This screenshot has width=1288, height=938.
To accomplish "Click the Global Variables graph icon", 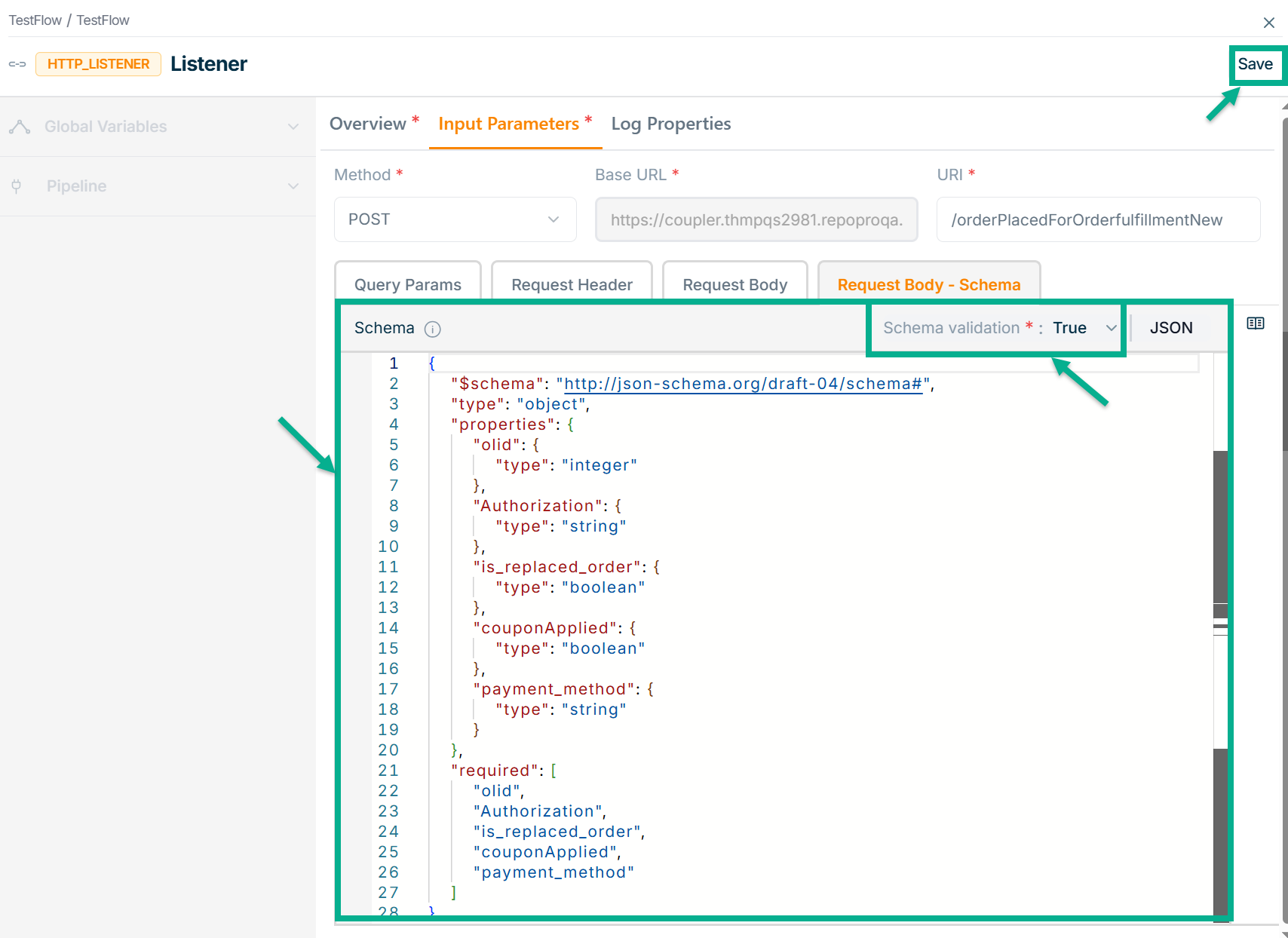I will (20, 127).
